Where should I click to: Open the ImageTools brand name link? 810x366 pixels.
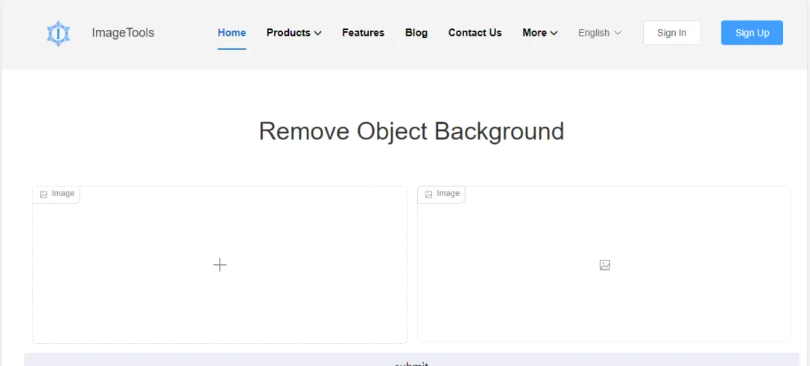[x=123, y=33]
